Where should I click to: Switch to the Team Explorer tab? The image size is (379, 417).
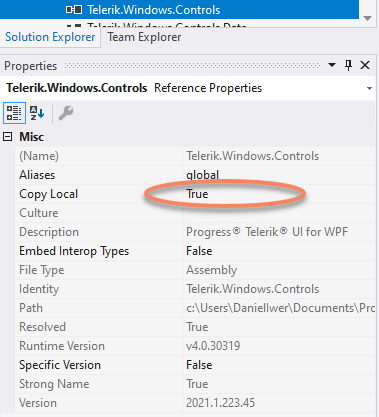tap(144, 37)
